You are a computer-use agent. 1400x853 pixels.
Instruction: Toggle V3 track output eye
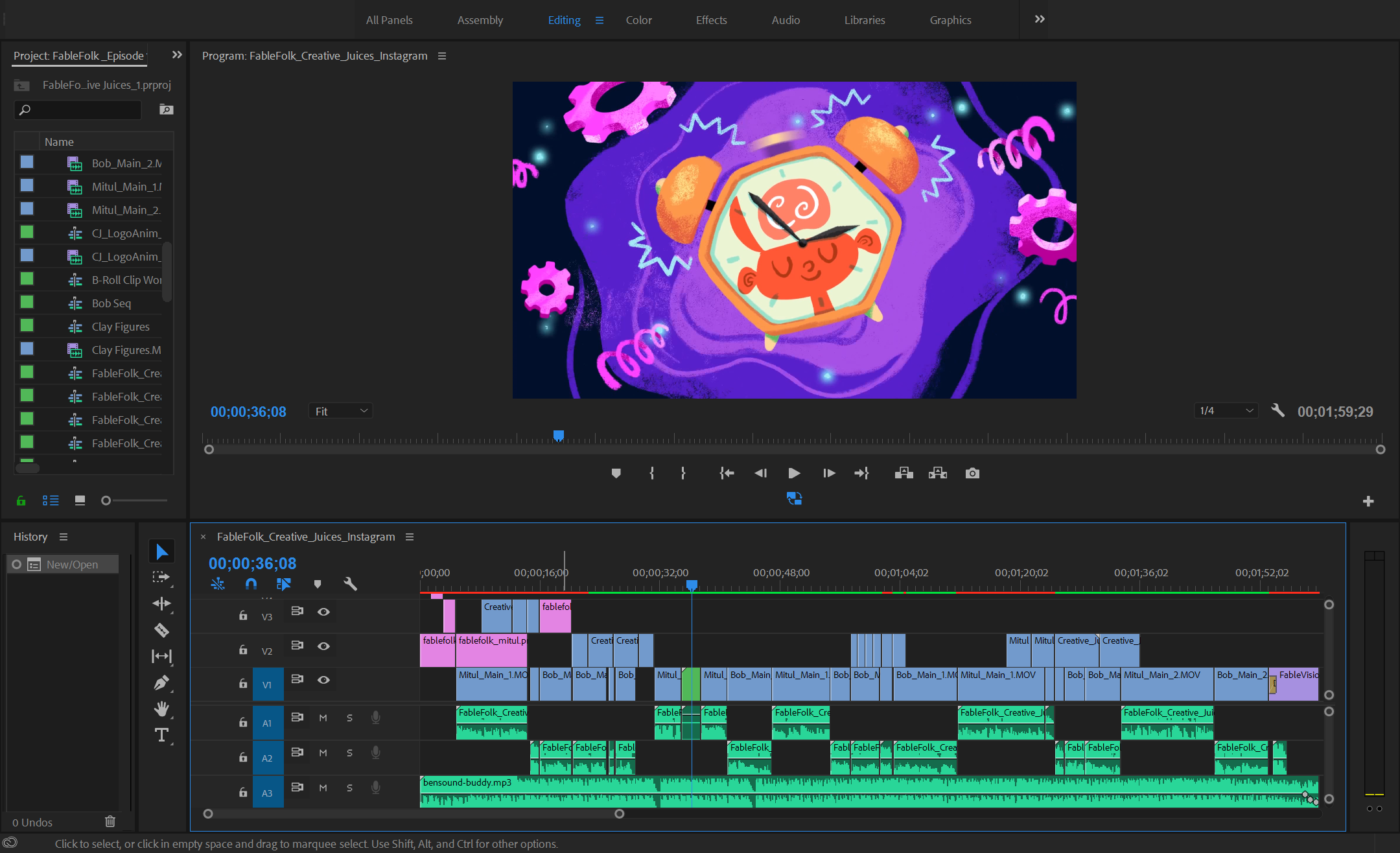click(323, 611)
